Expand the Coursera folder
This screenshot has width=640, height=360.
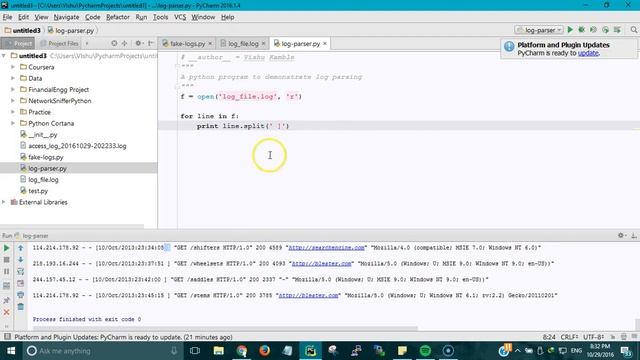(13, 67)
